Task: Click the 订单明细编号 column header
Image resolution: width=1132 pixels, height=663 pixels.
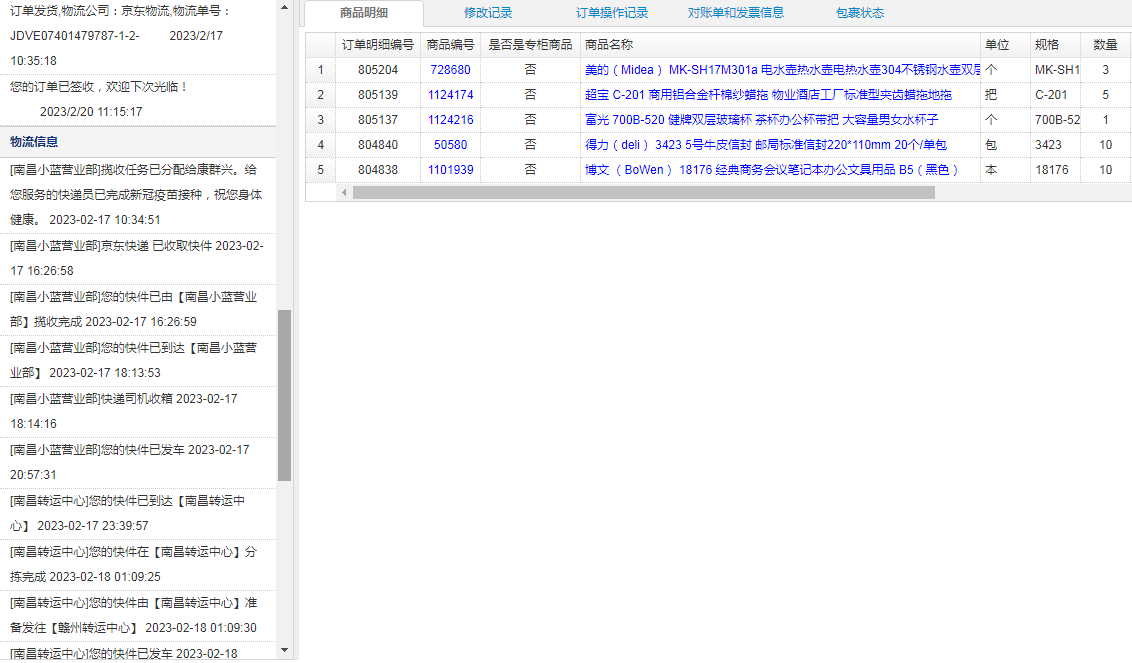Action: click(x=378, y=45)
